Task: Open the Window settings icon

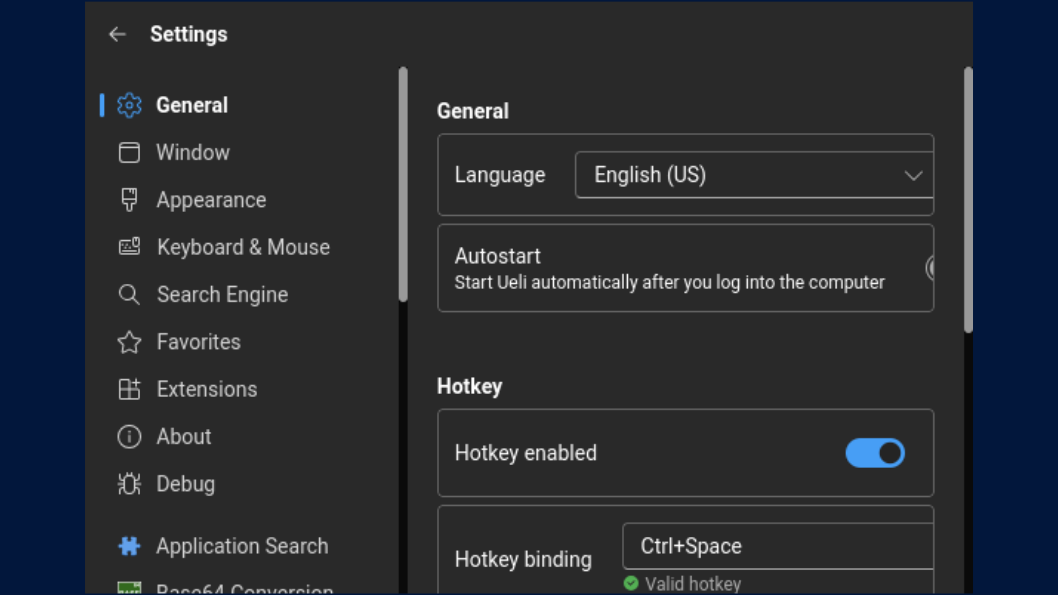Action: [x=129, y=152]
